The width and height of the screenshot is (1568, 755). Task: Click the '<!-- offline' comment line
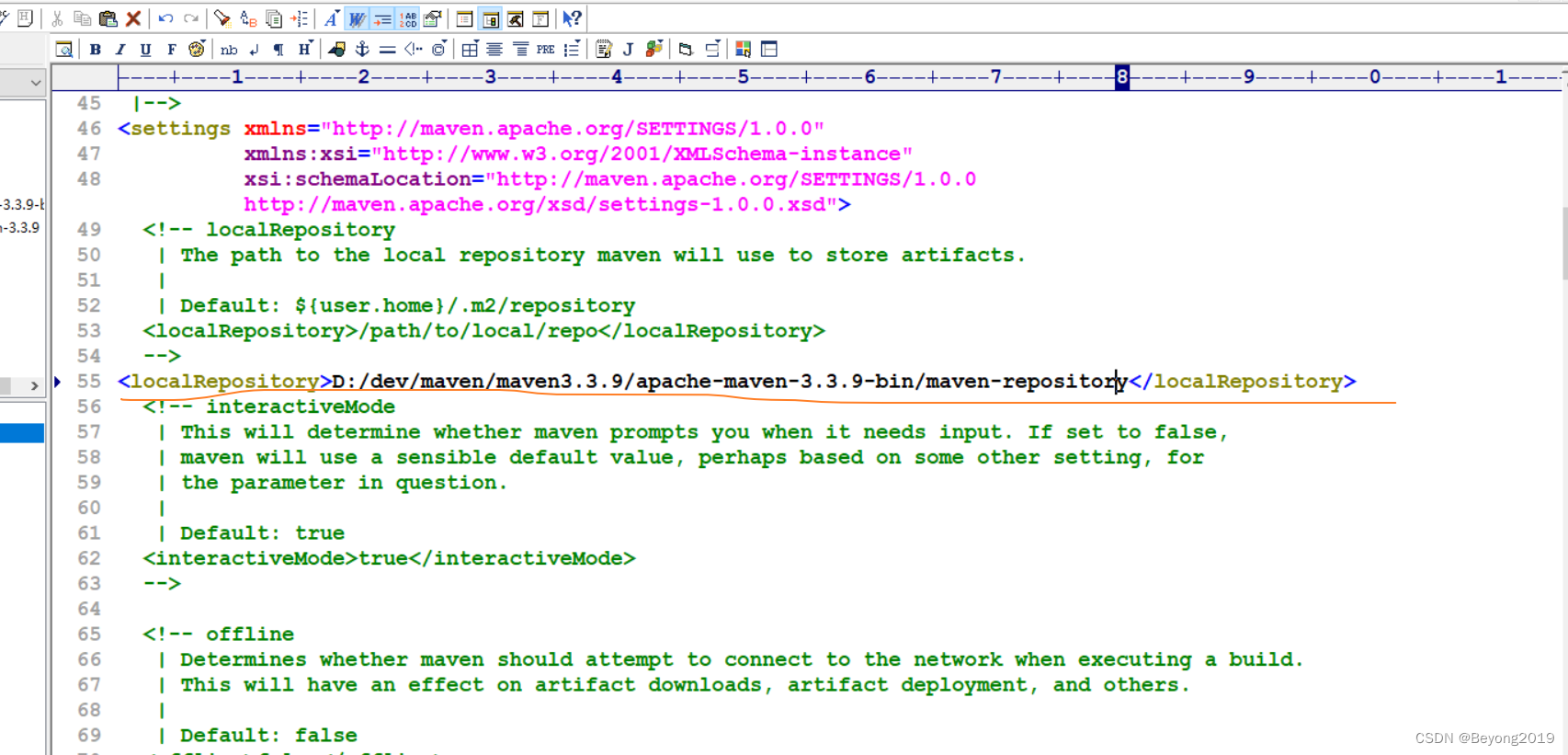tap(219, 634)
